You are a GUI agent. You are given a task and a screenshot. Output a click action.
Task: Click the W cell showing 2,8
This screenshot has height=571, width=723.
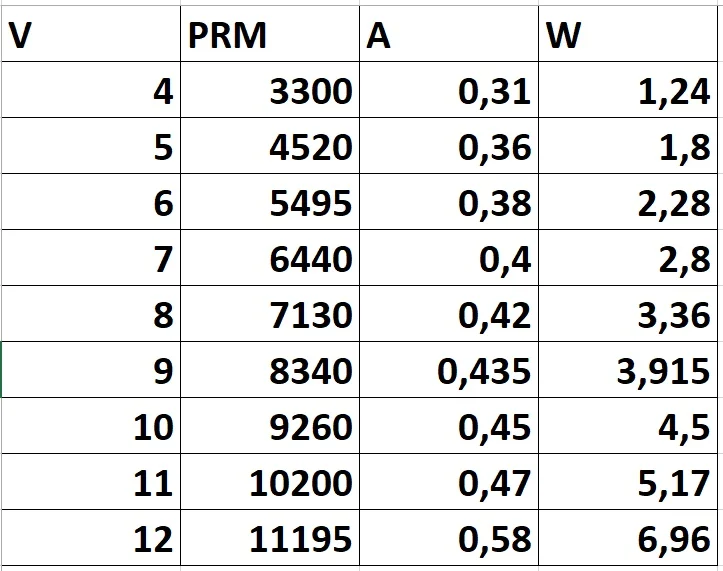(x=628, y=258)
